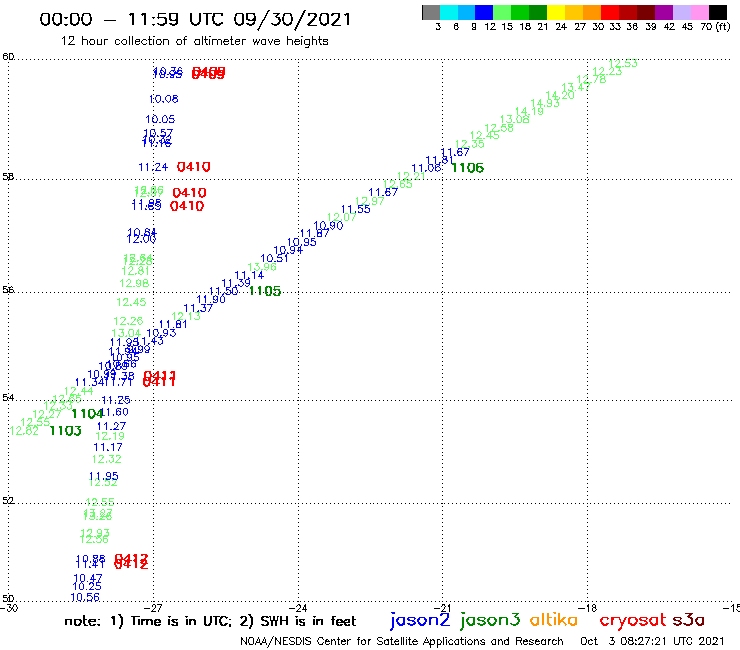Click the green swatch between 15 and 18
740x650 pixels.
(x=521, y=12)
